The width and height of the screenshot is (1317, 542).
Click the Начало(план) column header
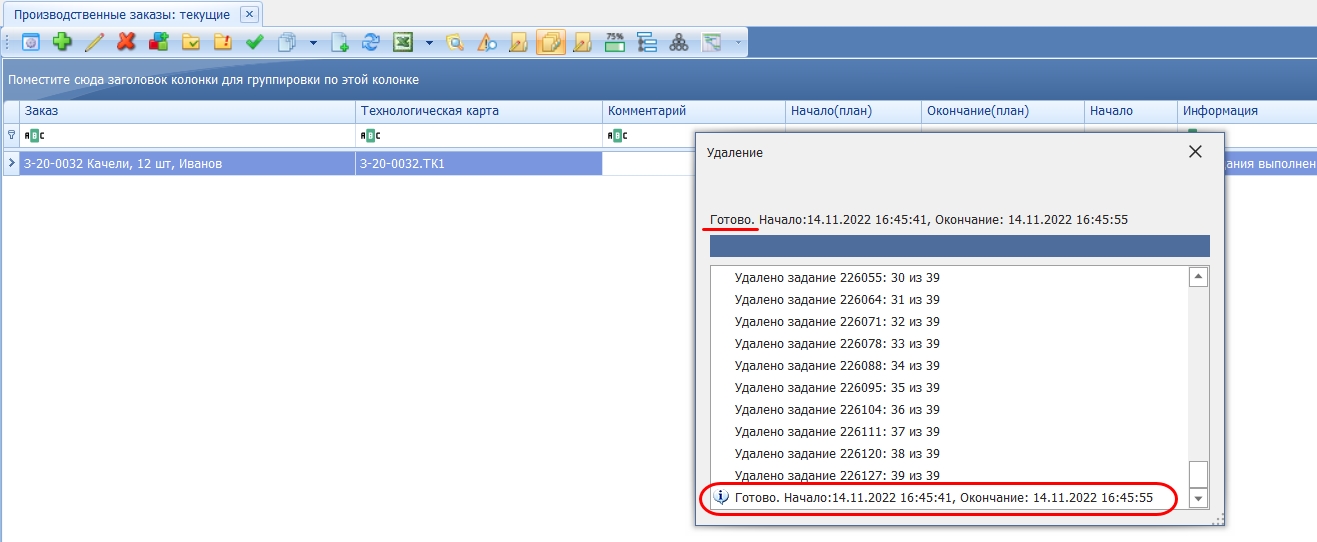point(852,111)
